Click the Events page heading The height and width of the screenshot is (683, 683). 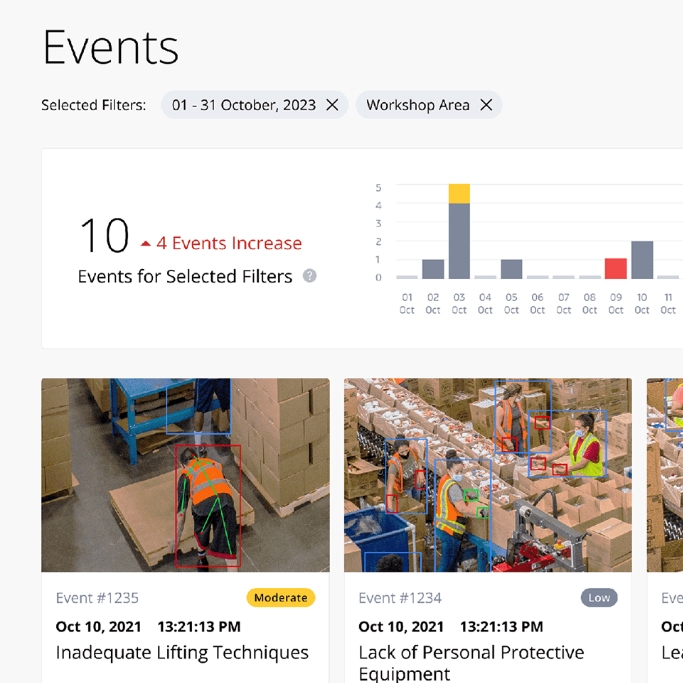[x=111, y=47]
